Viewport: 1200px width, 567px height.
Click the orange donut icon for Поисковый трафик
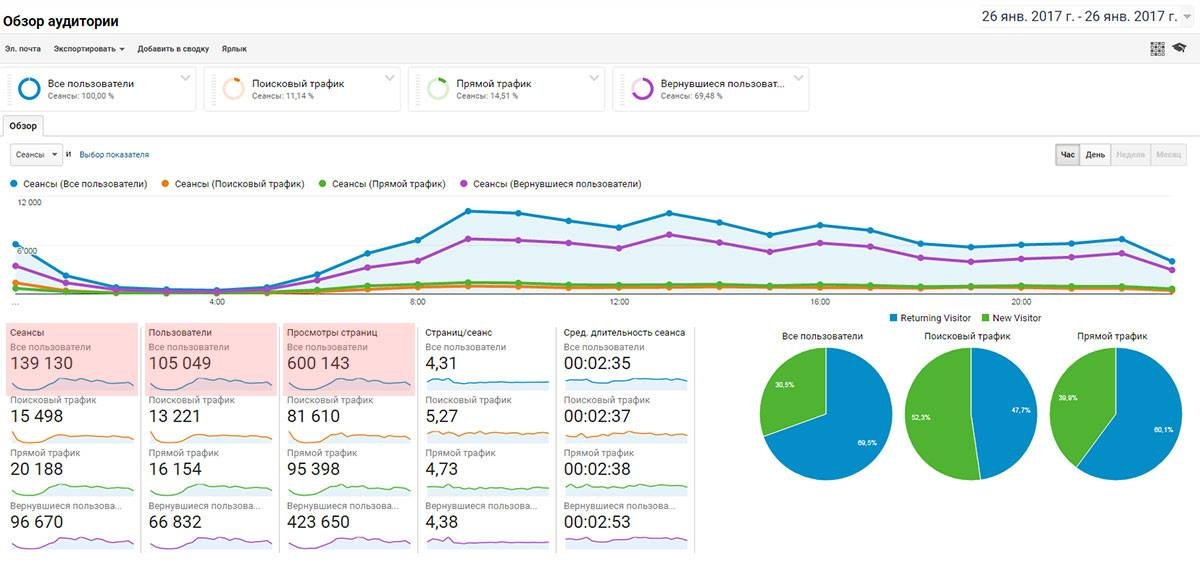(233, 89)
